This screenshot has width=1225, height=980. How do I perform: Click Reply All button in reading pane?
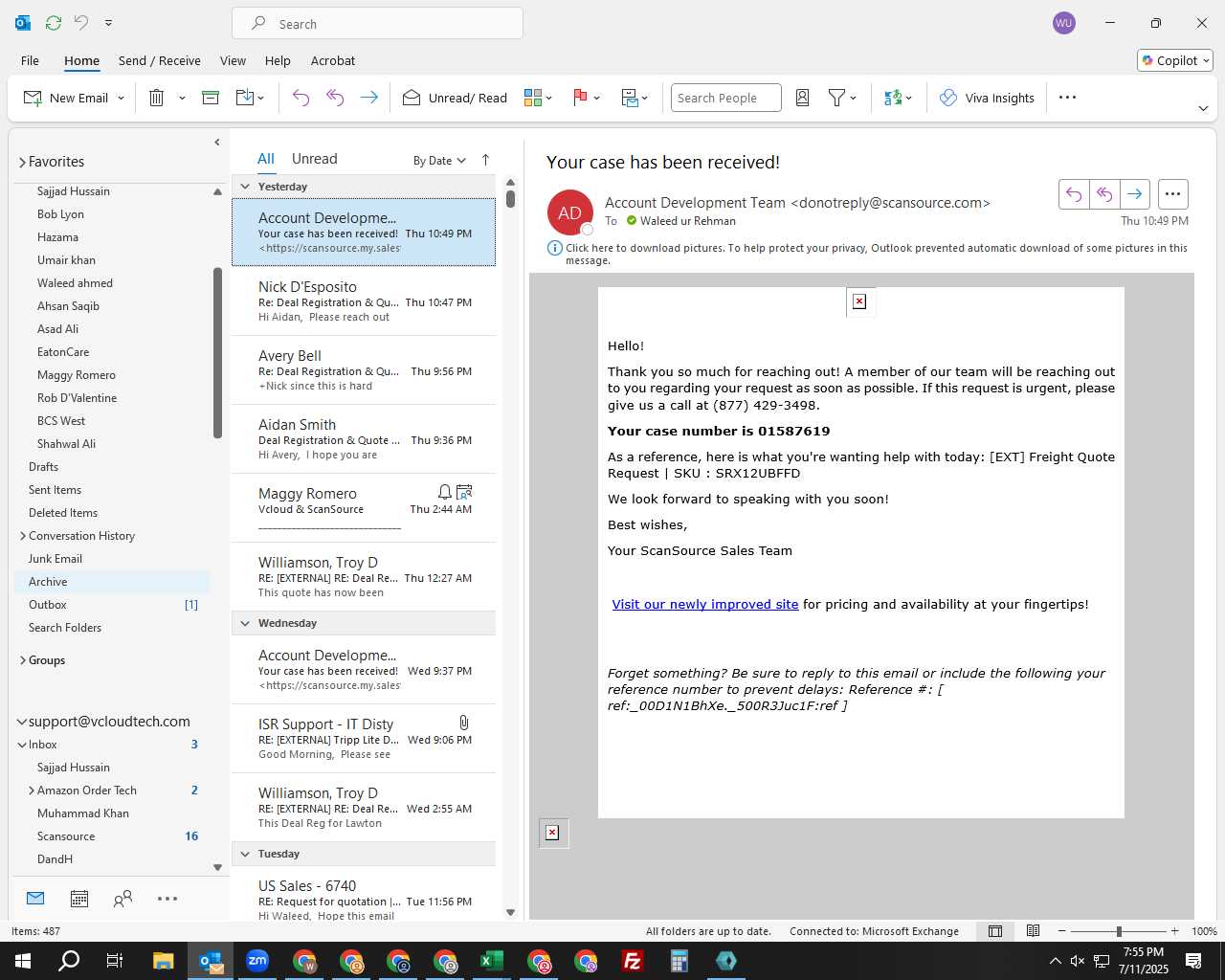point(1104,194)
